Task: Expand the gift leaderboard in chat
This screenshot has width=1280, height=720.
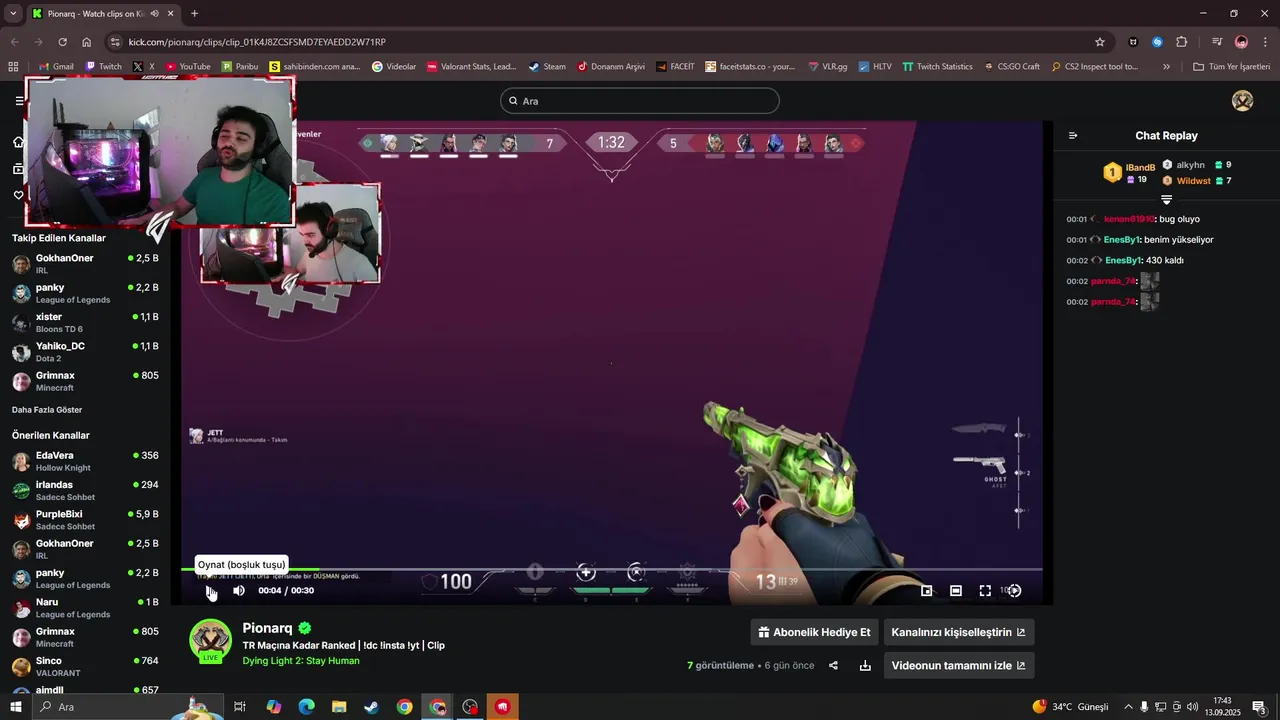Action: click(x=1166, y=200)
